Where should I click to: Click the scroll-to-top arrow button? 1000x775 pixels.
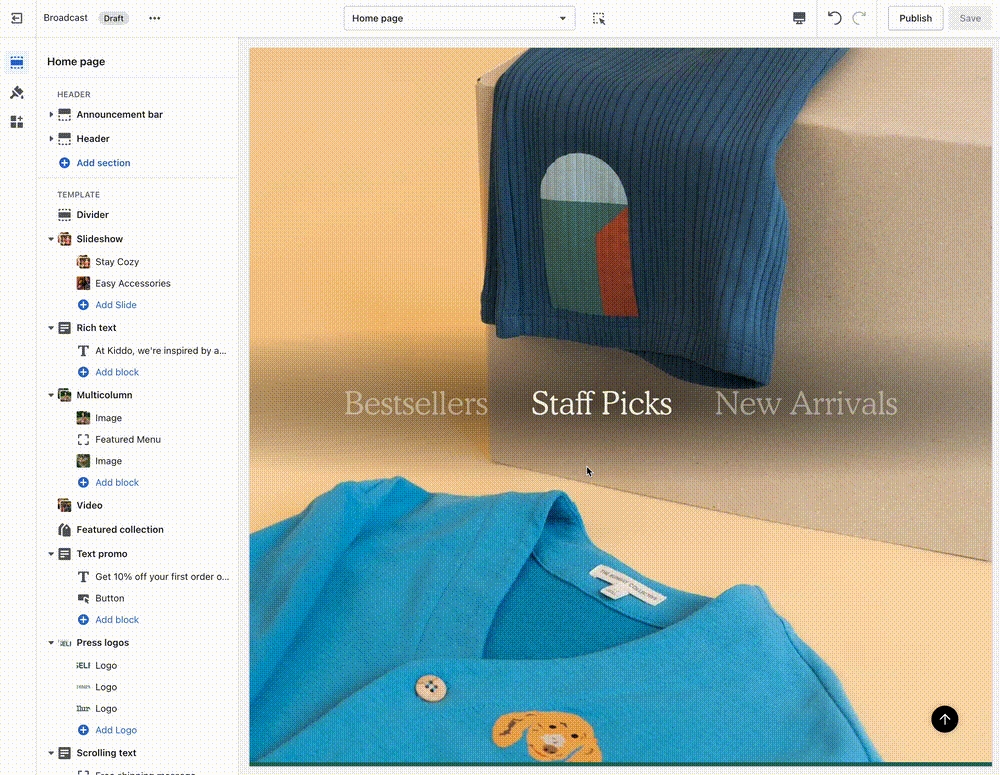point(944,718)
